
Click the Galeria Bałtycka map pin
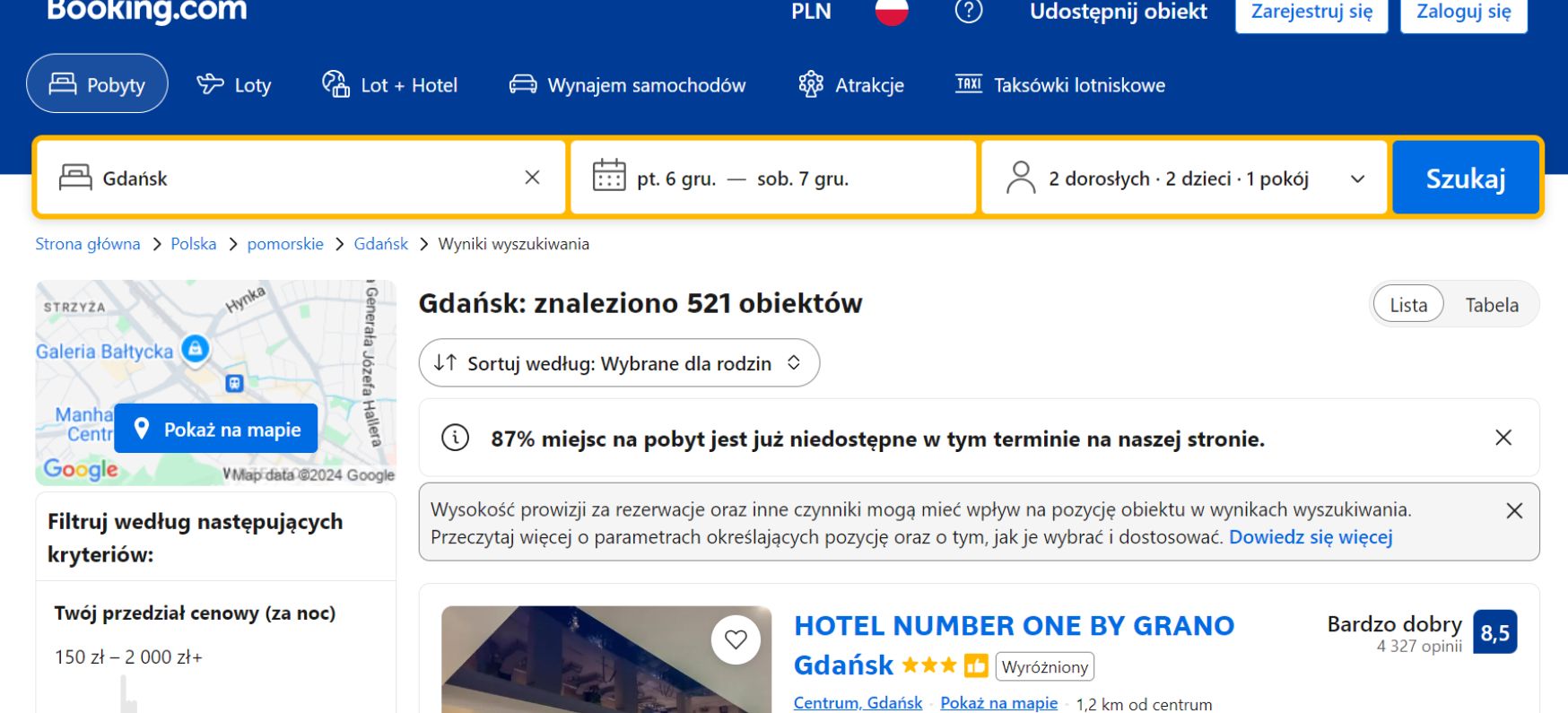[195, 348]
